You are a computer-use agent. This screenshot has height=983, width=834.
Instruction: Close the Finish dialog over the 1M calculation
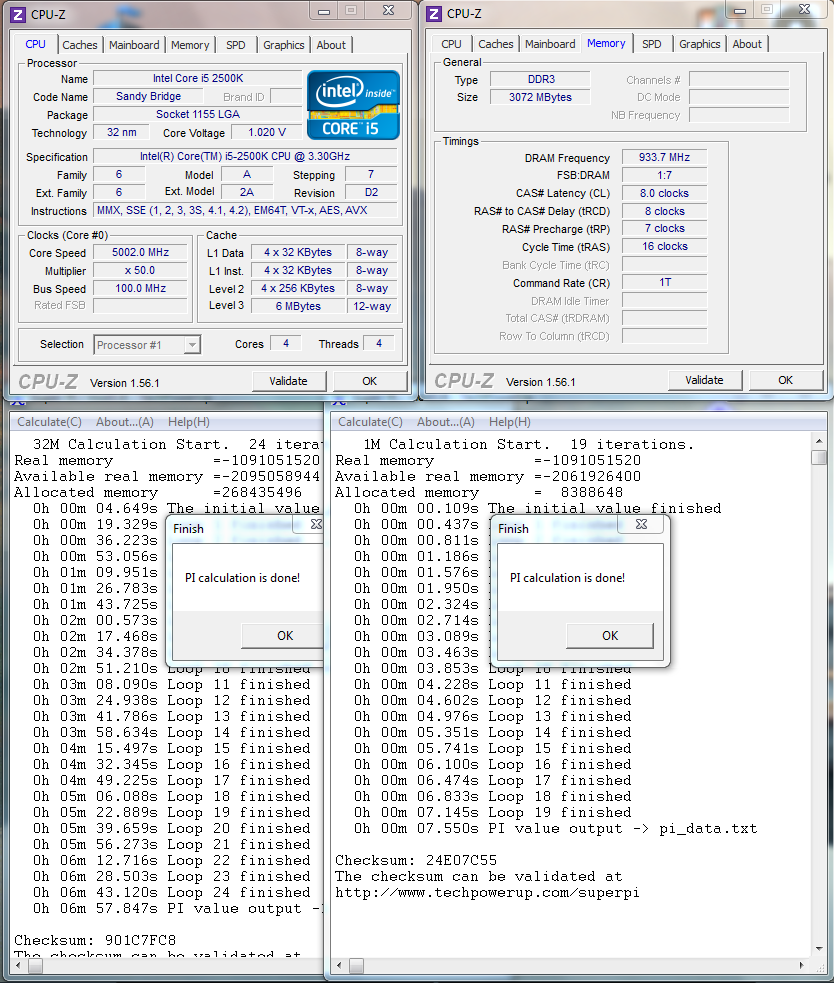641,524
